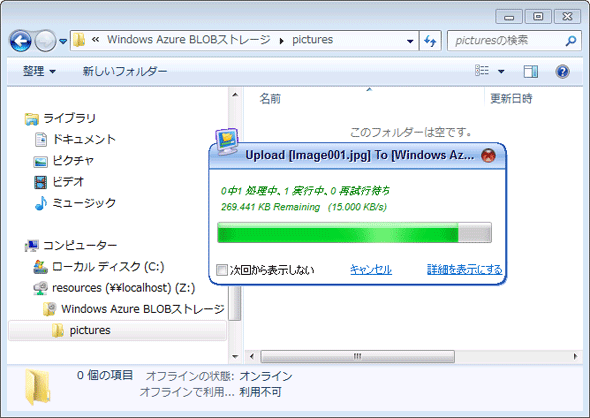Click the ビデオ filmstrip icon
Image resolution: width=590 pixels, height=418 pixels.
[x=40, y=182]
